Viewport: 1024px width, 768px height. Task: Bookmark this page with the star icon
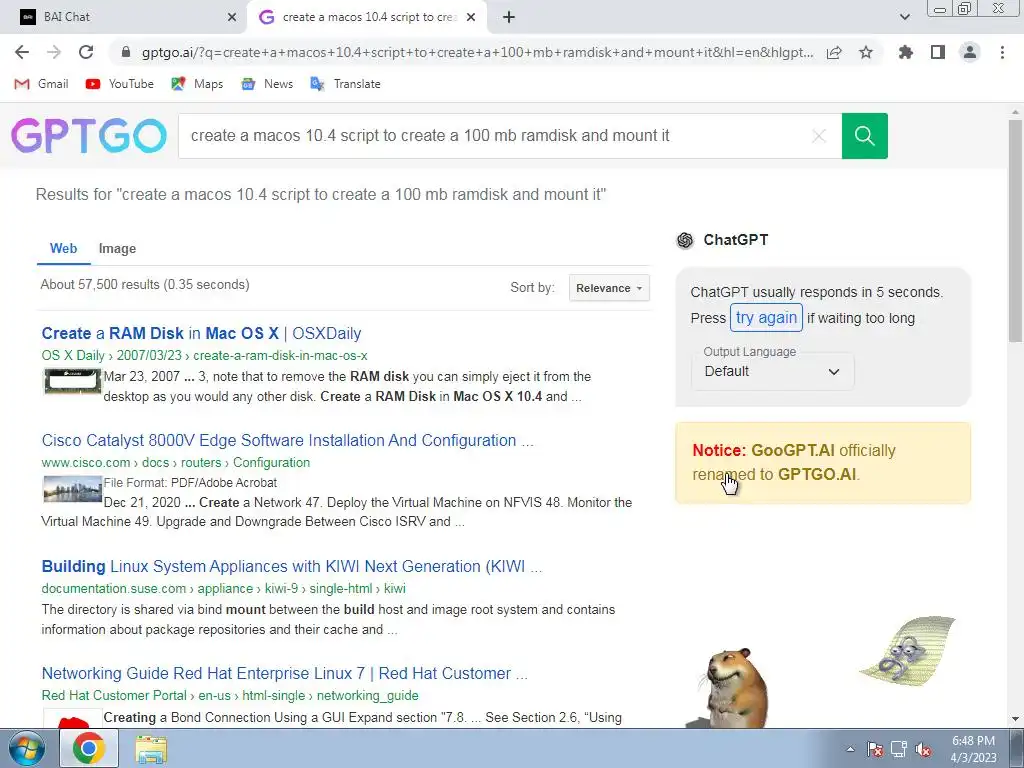(x=866, y=52)
